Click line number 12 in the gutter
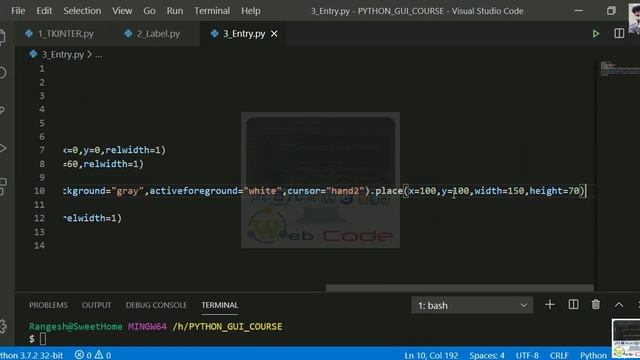 pyautogui.click(x=40, y=218)
